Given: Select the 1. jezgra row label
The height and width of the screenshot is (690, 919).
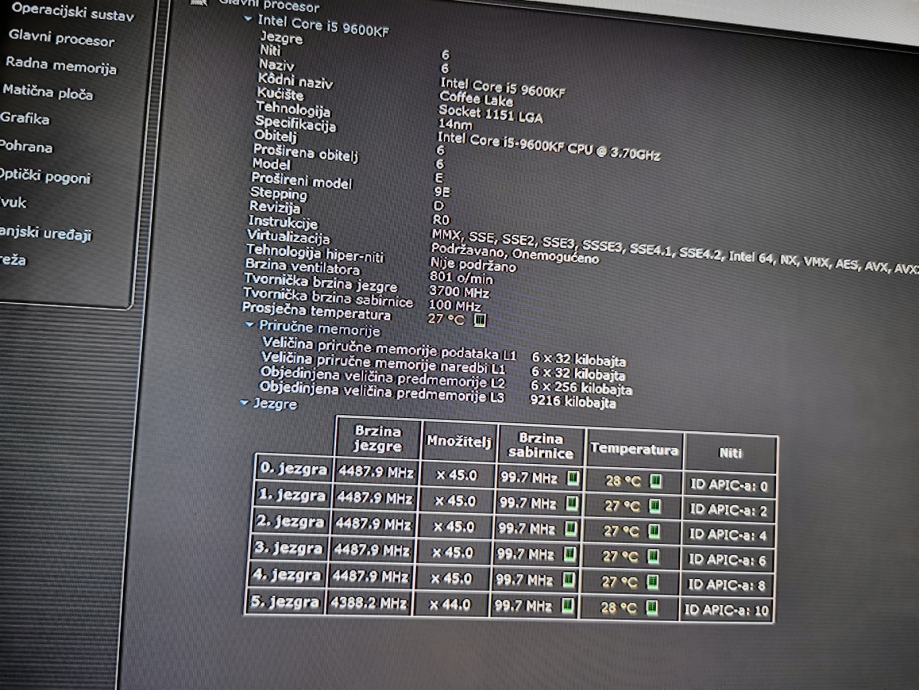Looking at the screenshot, I should 291,495.
